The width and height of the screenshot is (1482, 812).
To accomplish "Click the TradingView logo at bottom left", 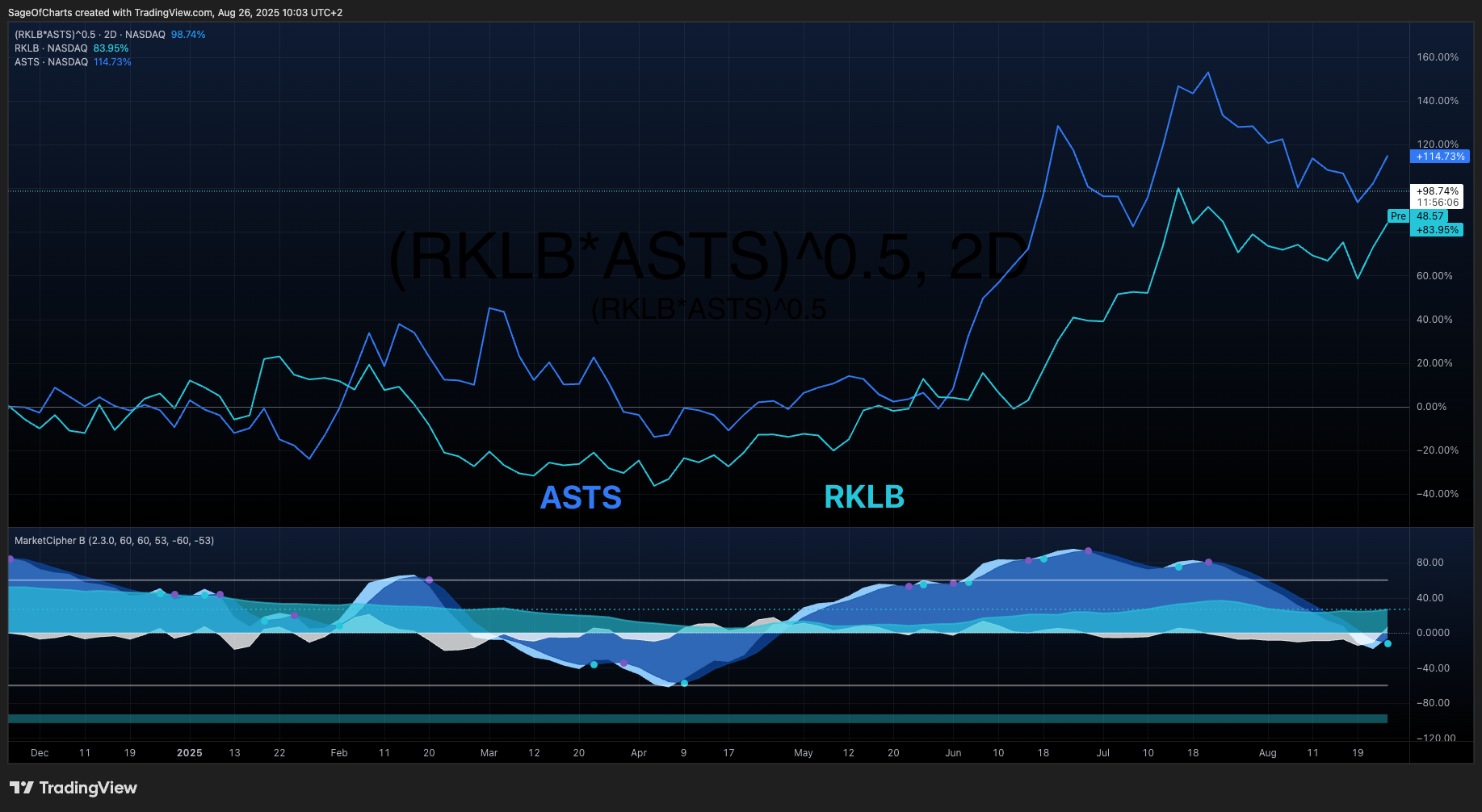I will tap(73, 788).
